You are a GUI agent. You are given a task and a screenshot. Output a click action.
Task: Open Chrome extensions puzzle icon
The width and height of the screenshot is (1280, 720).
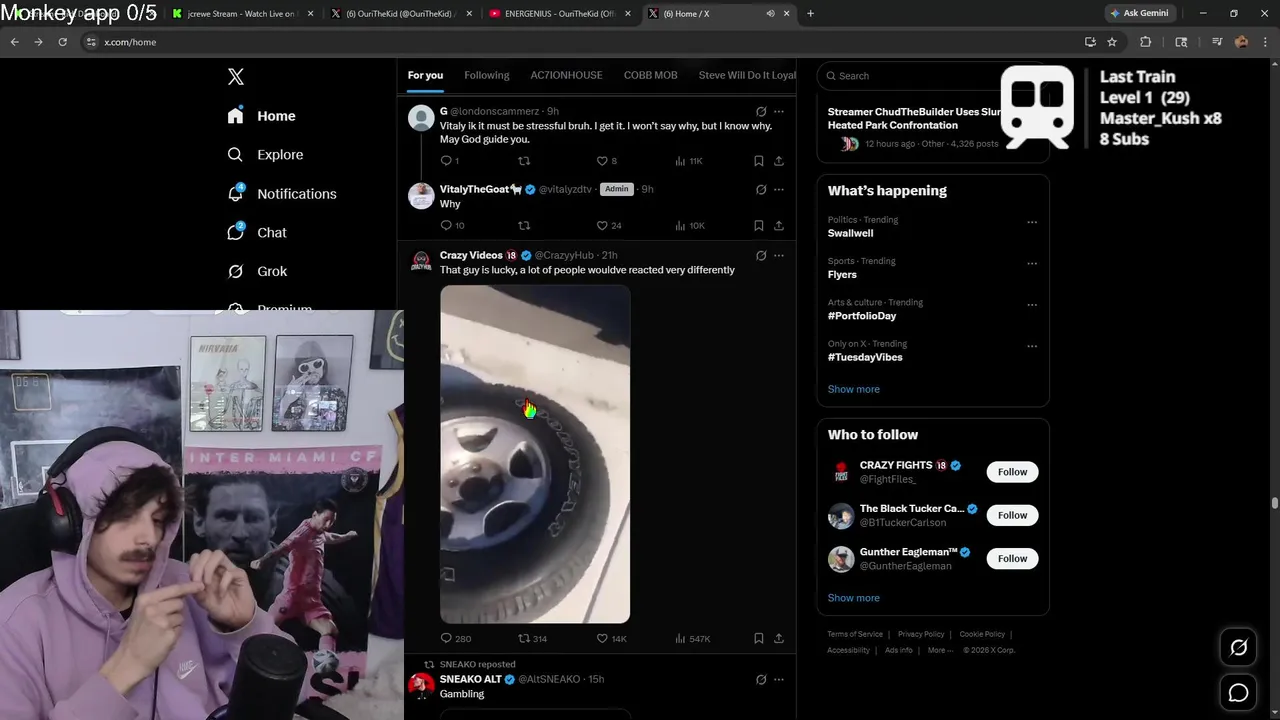1146,42
